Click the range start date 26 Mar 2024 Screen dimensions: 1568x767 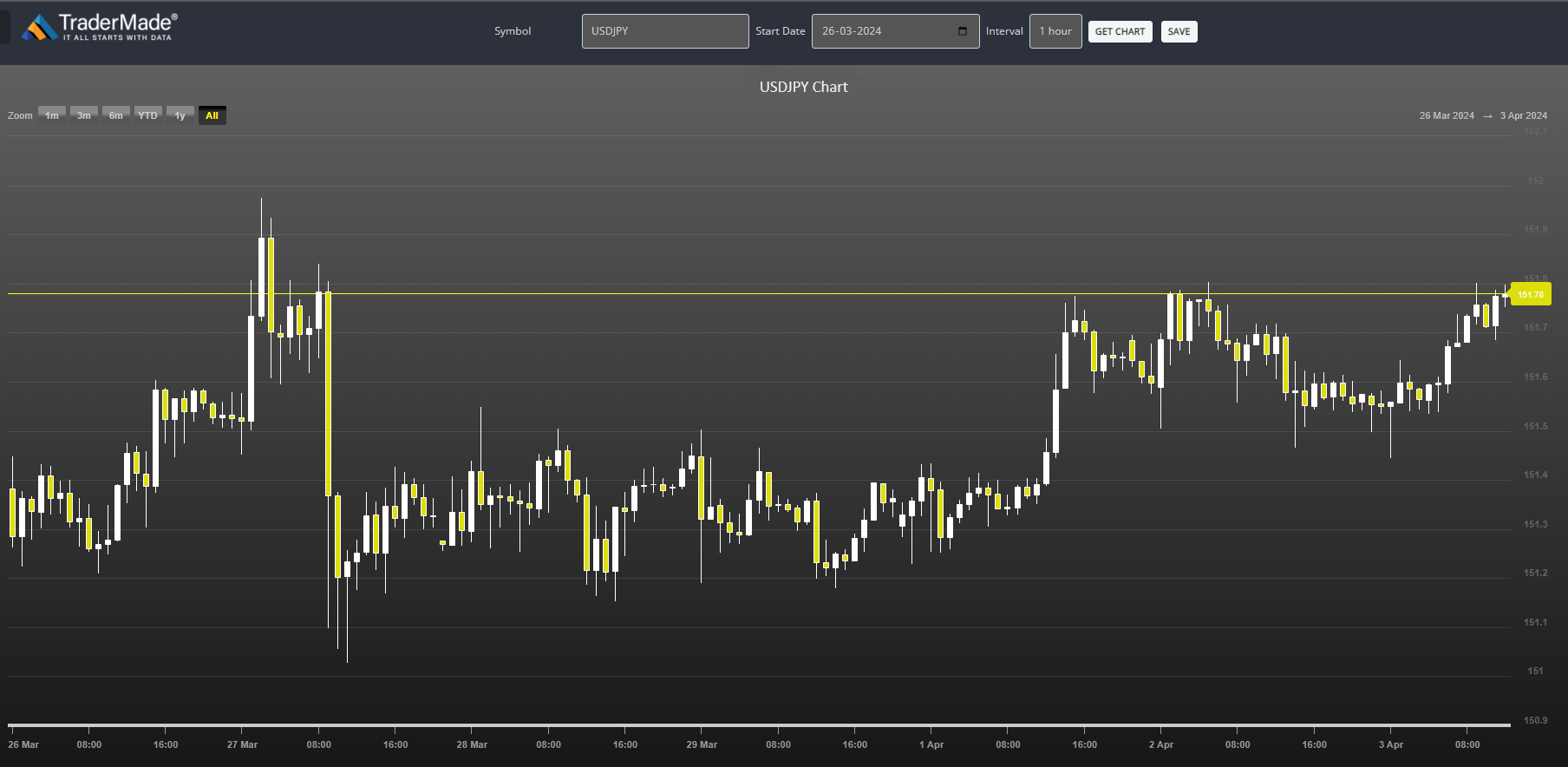click(1447, 115)
